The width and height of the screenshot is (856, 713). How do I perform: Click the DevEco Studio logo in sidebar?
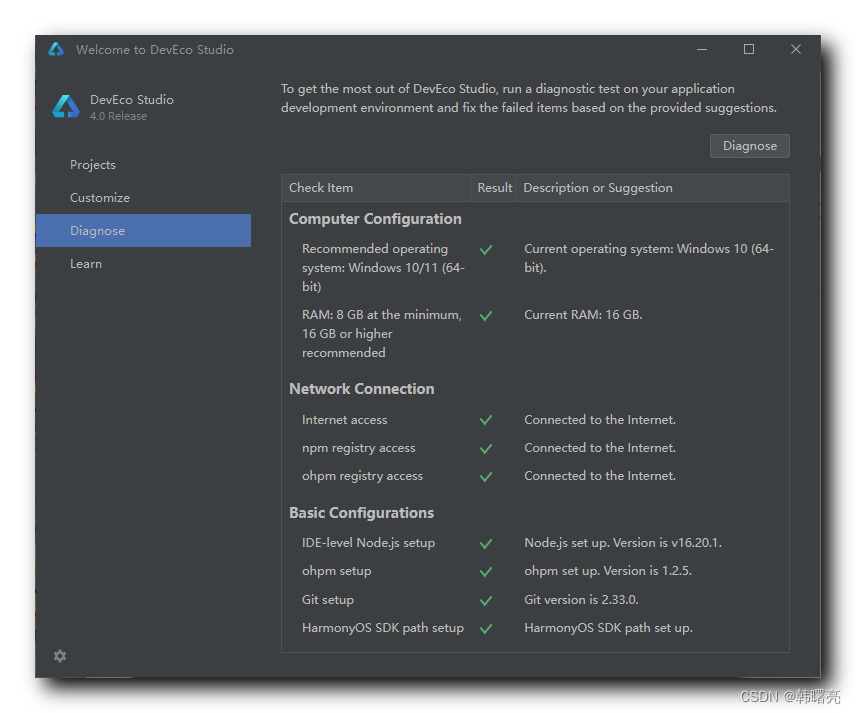coord(66,107)
